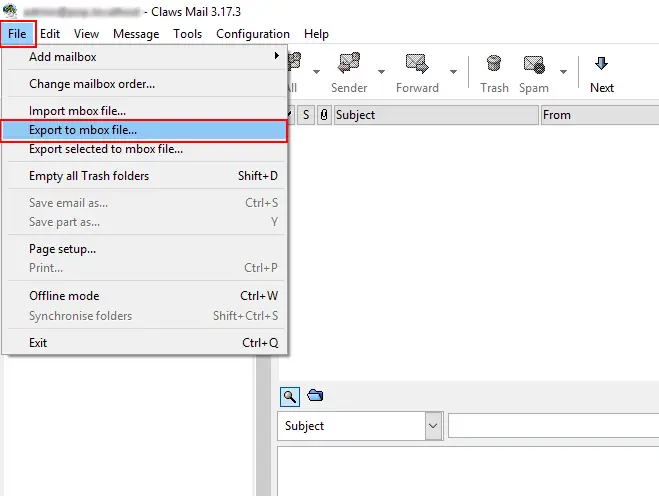Image resolution: width=659 pixels, height=496 pixels.
Task: Click the Forward message toolbar icon
Action: coord(417,63)
